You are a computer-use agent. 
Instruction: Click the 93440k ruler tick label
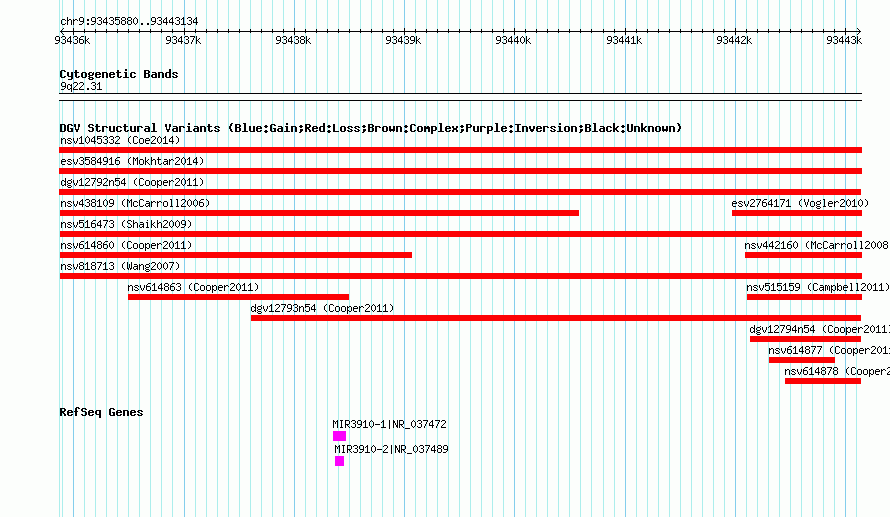[x=513, y=40]
